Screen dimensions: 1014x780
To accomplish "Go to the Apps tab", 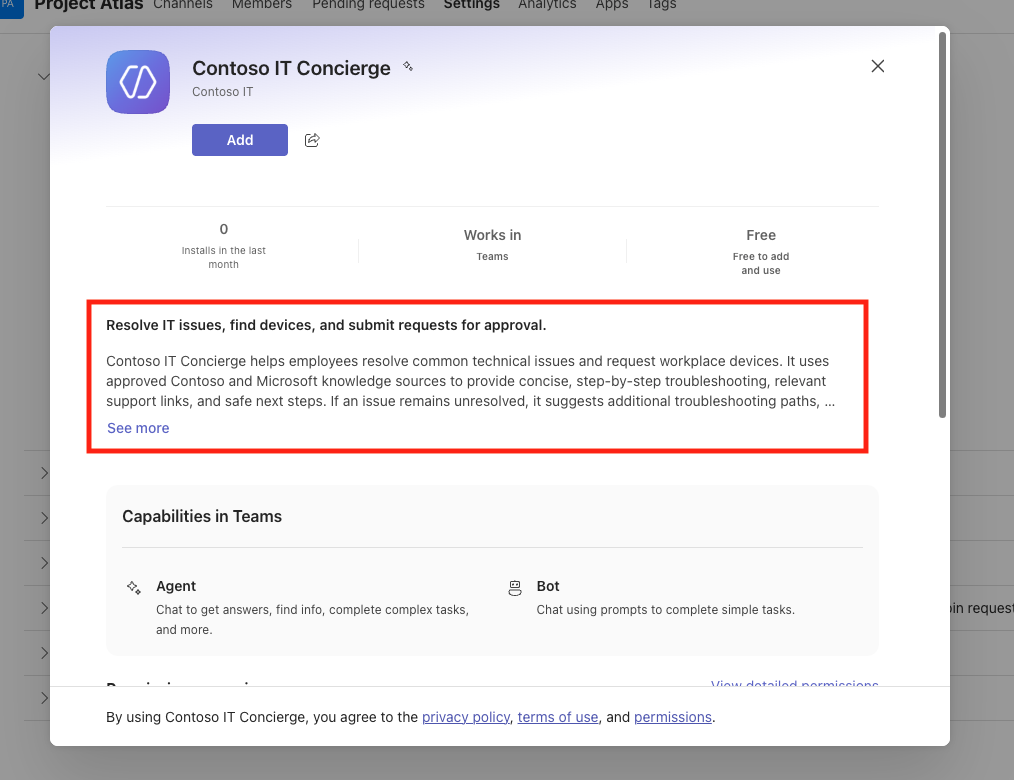I will [612, 5].
